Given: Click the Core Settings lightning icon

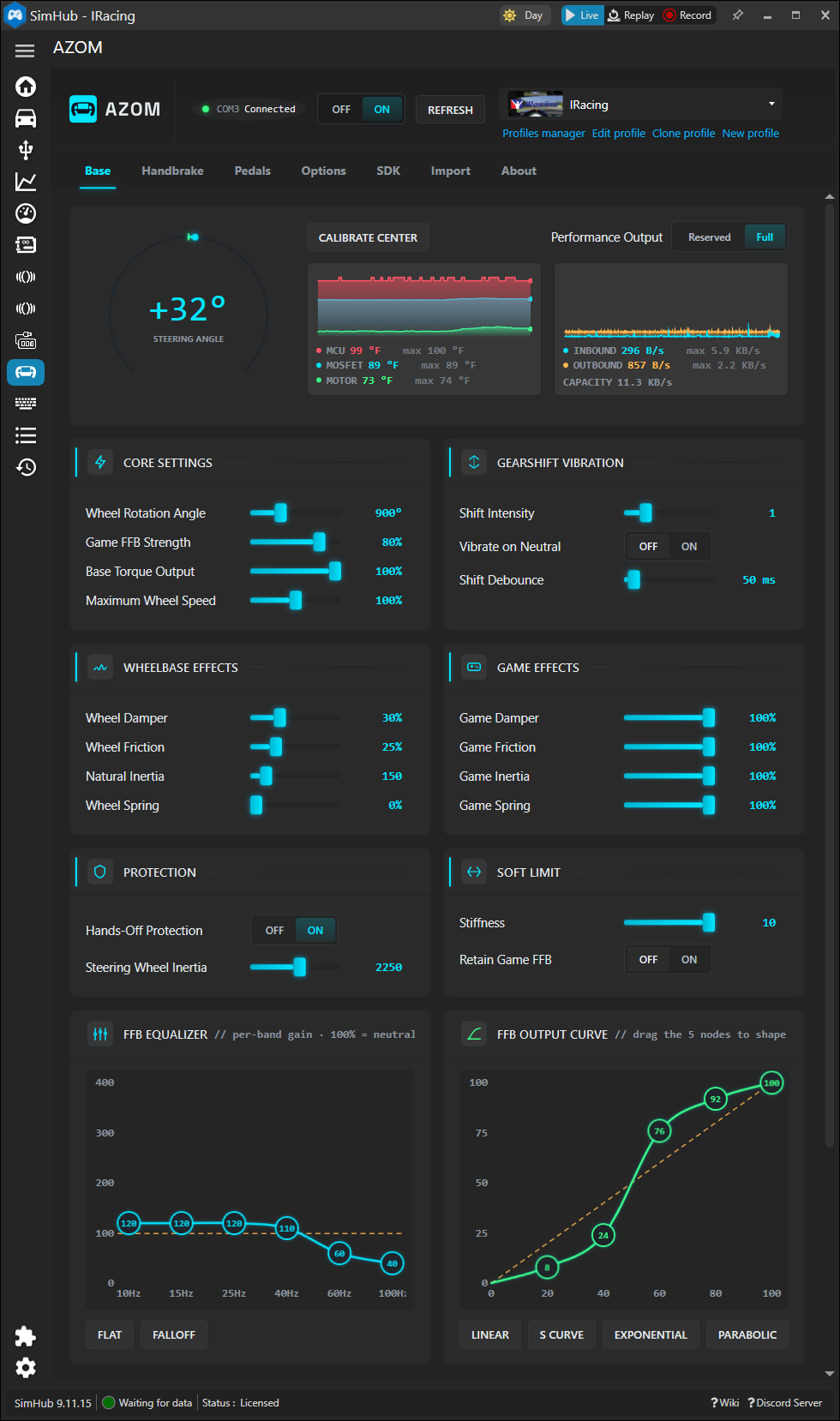Looking at the screenshot, I should tap(100, 462).
